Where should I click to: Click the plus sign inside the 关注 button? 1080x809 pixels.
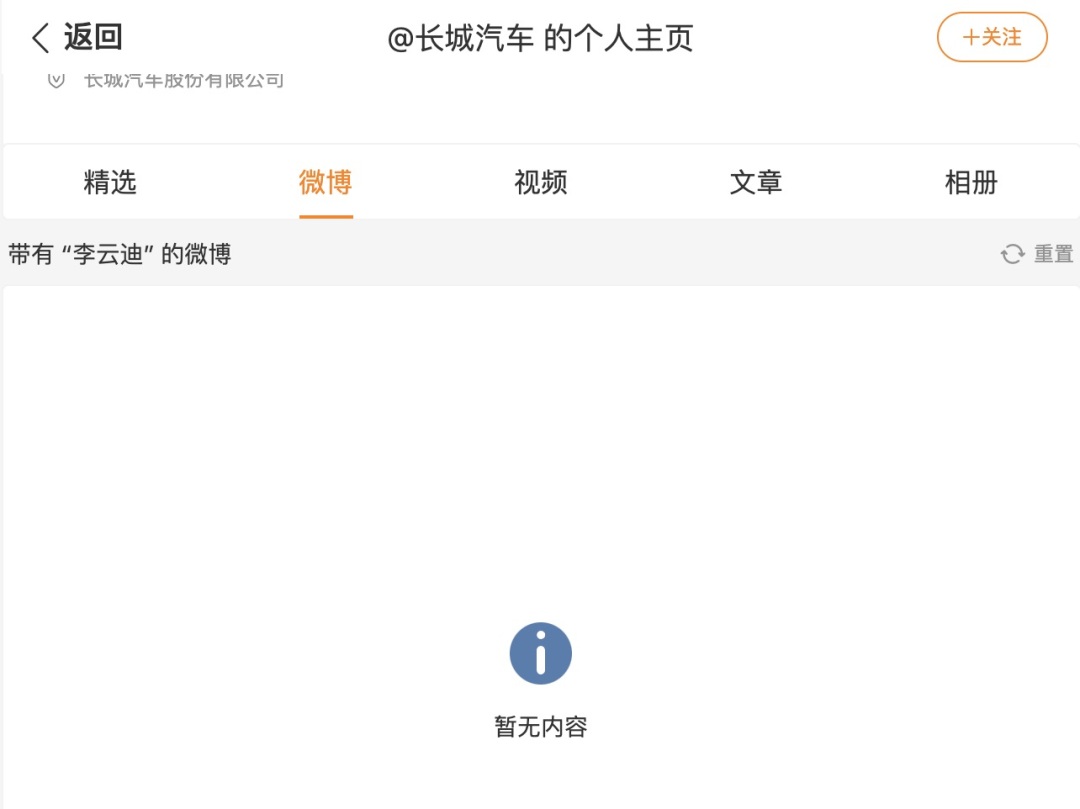click(x=971, y=37)
